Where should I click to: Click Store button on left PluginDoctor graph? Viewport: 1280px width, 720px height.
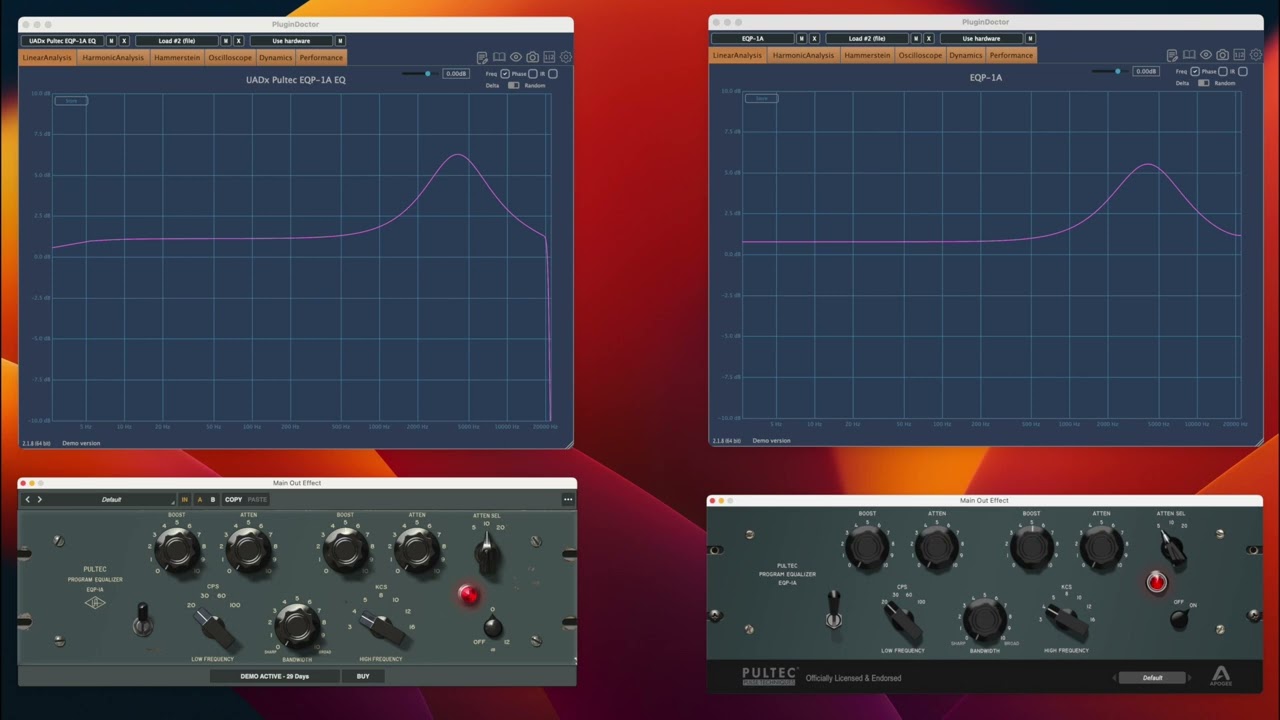(x=71, y=101)
